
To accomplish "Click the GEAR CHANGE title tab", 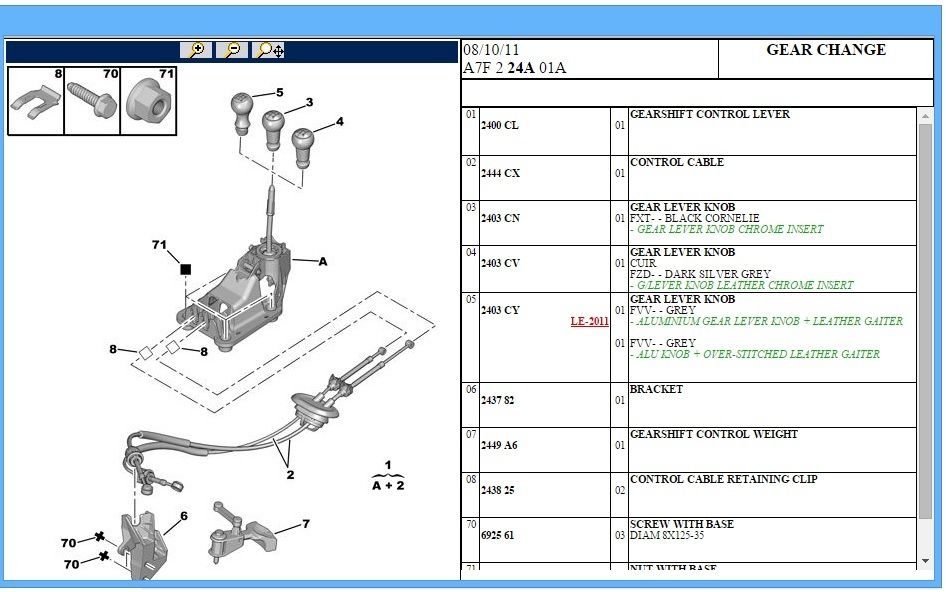I will pos(826,49).
